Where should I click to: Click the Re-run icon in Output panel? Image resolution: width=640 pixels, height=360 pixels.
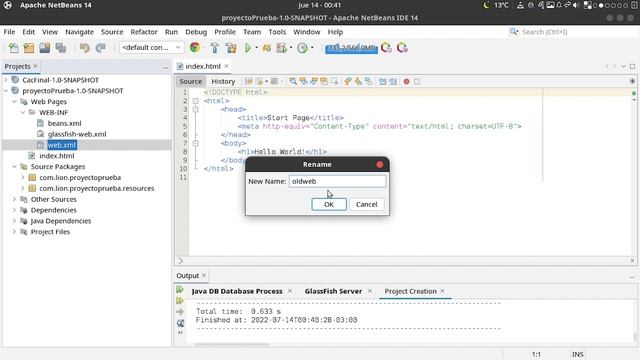[180, 290]
